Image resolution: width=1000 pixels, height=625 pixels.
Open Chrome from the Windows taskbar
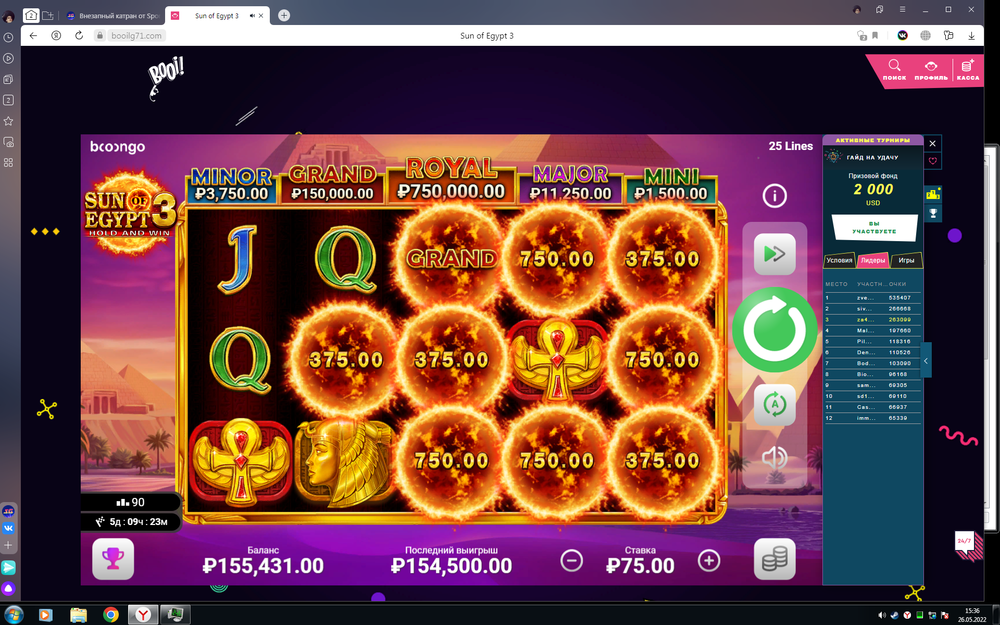coord(111,615)
